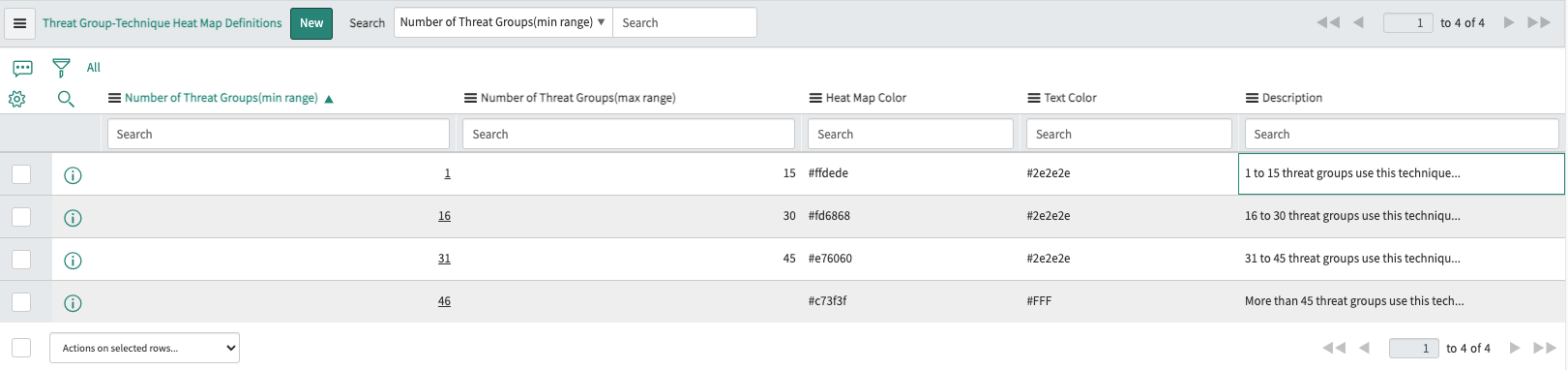Image resolution: width=1568 pixels, height=370 pixels.
Task: Select description '1 to 15 threat groups use this technique...'
Action: point(1402,173)
